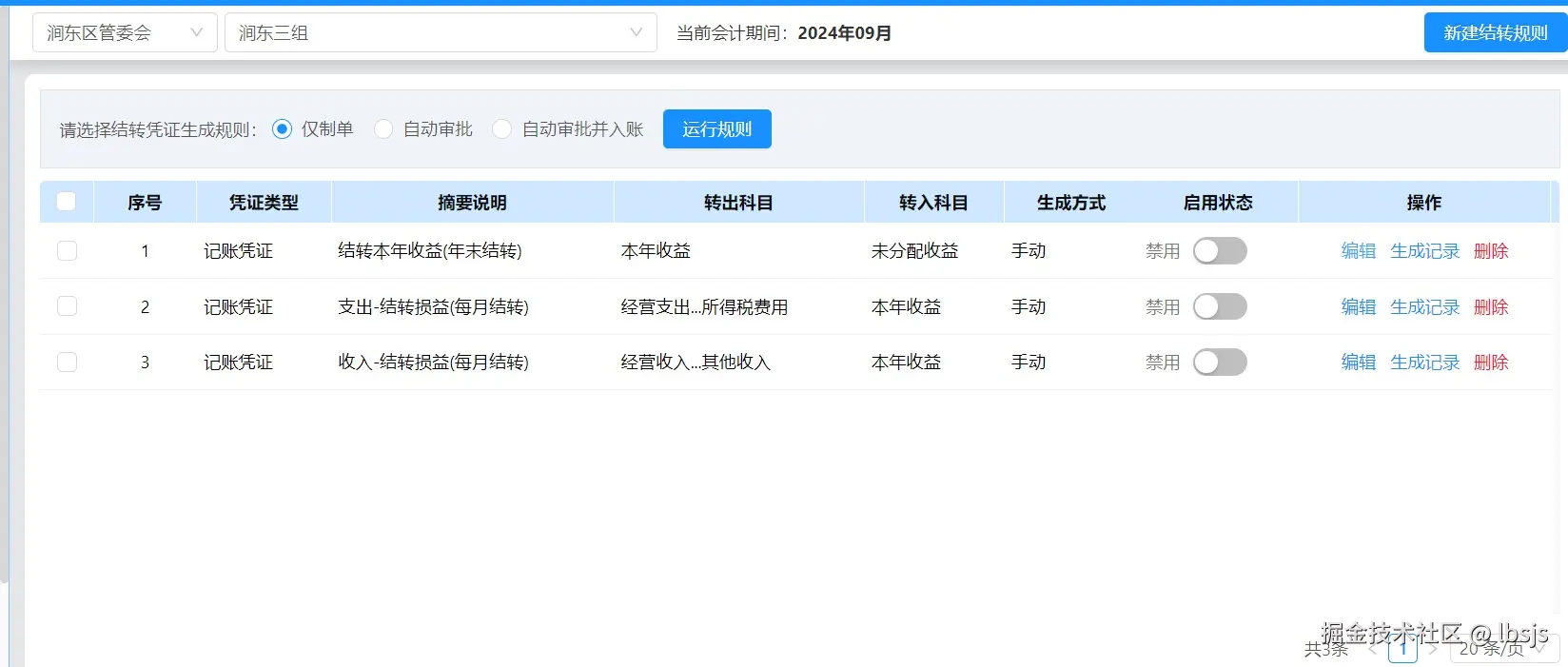Click the 凭证类型 column header

coord(264,203)
